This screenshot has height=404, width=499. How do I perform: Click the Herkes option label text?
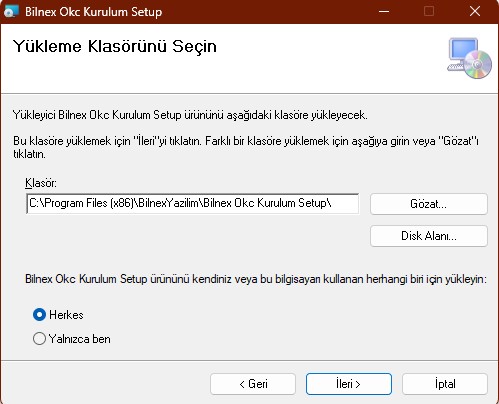point(66,315)
